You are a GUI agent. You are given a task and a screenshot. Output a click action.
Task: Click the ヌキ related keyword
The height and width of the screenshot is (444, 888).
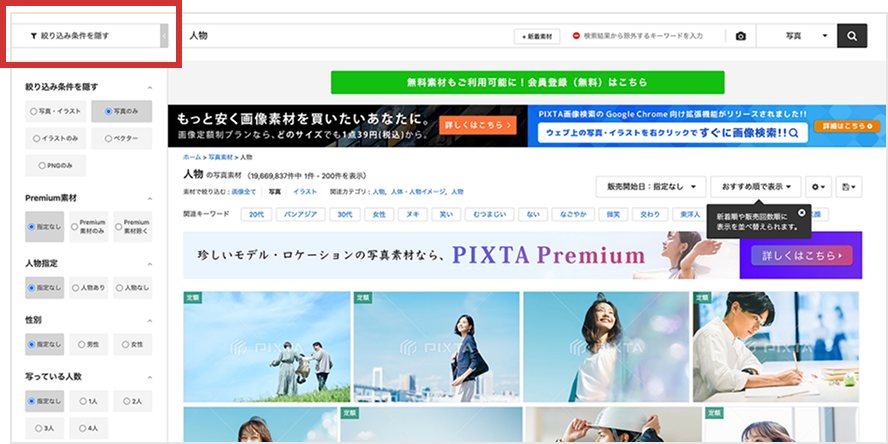click(412, 215)
